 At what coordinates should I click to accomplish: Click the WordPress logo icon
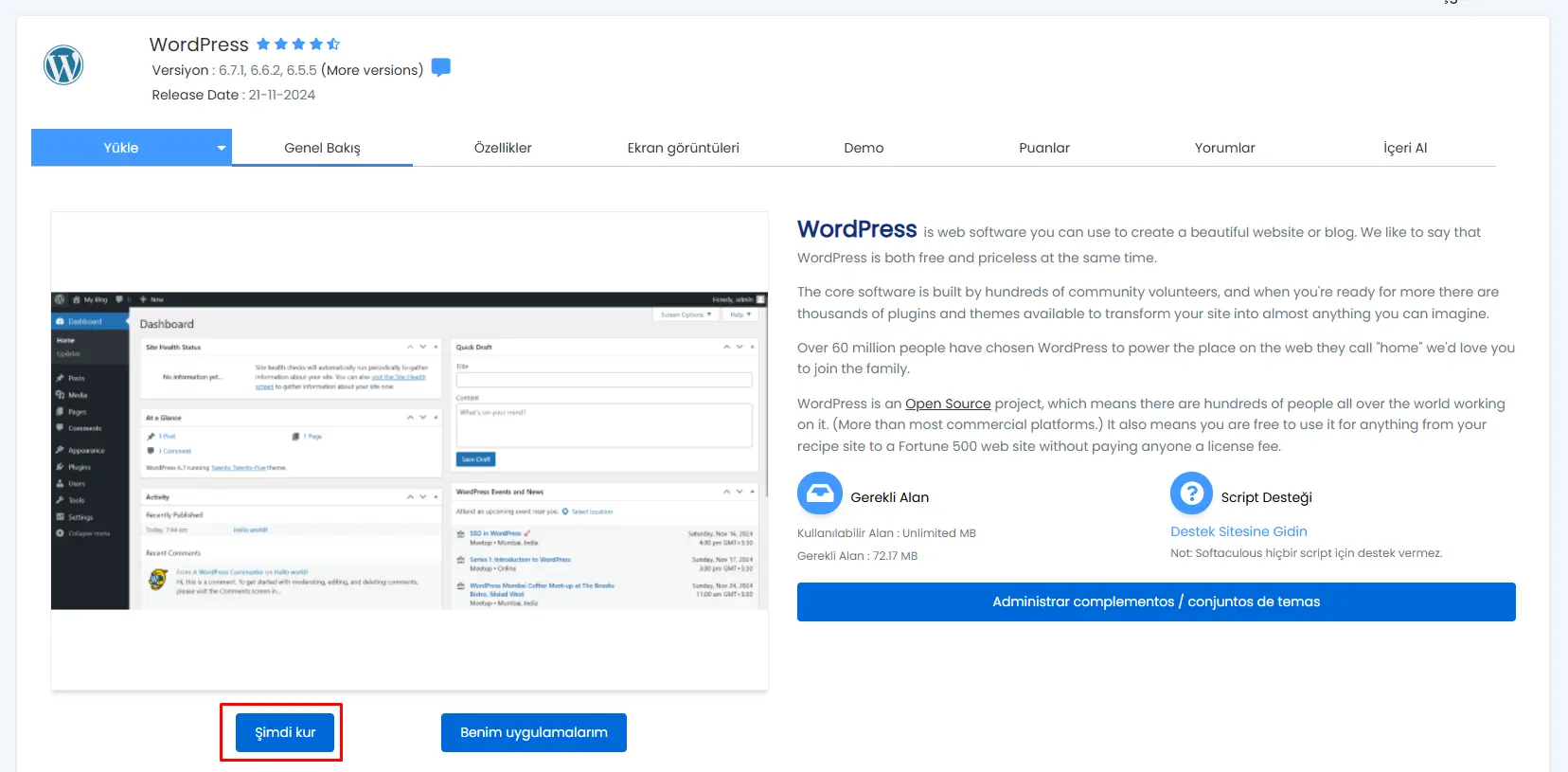coord(63,65)
